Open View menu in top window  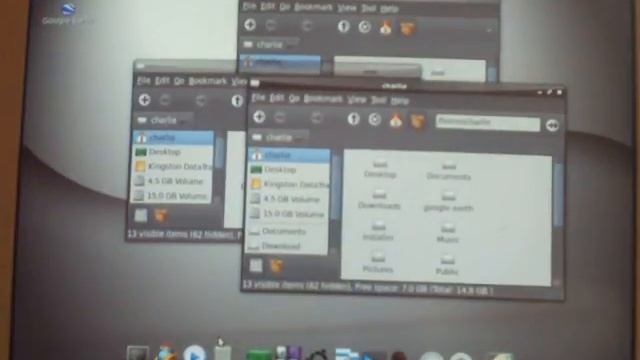tap(347, 8)
